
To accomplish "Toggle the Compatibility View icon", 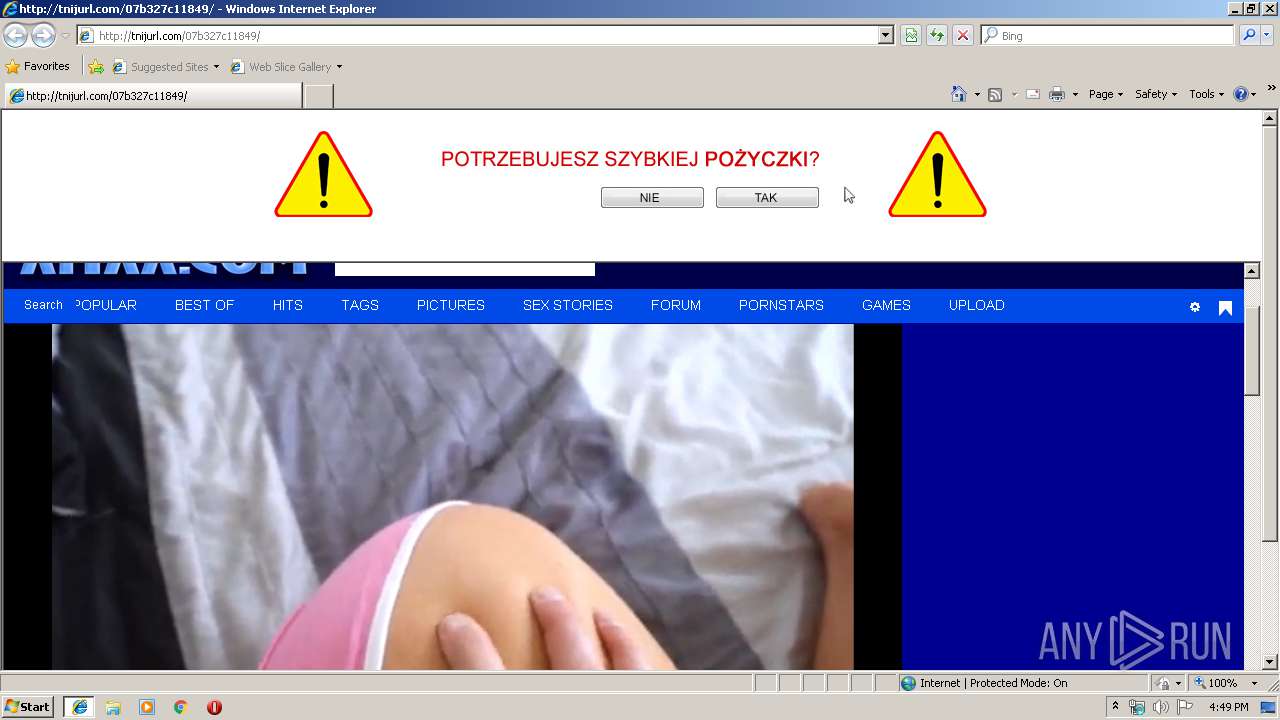I will click(x=911, y=35).
